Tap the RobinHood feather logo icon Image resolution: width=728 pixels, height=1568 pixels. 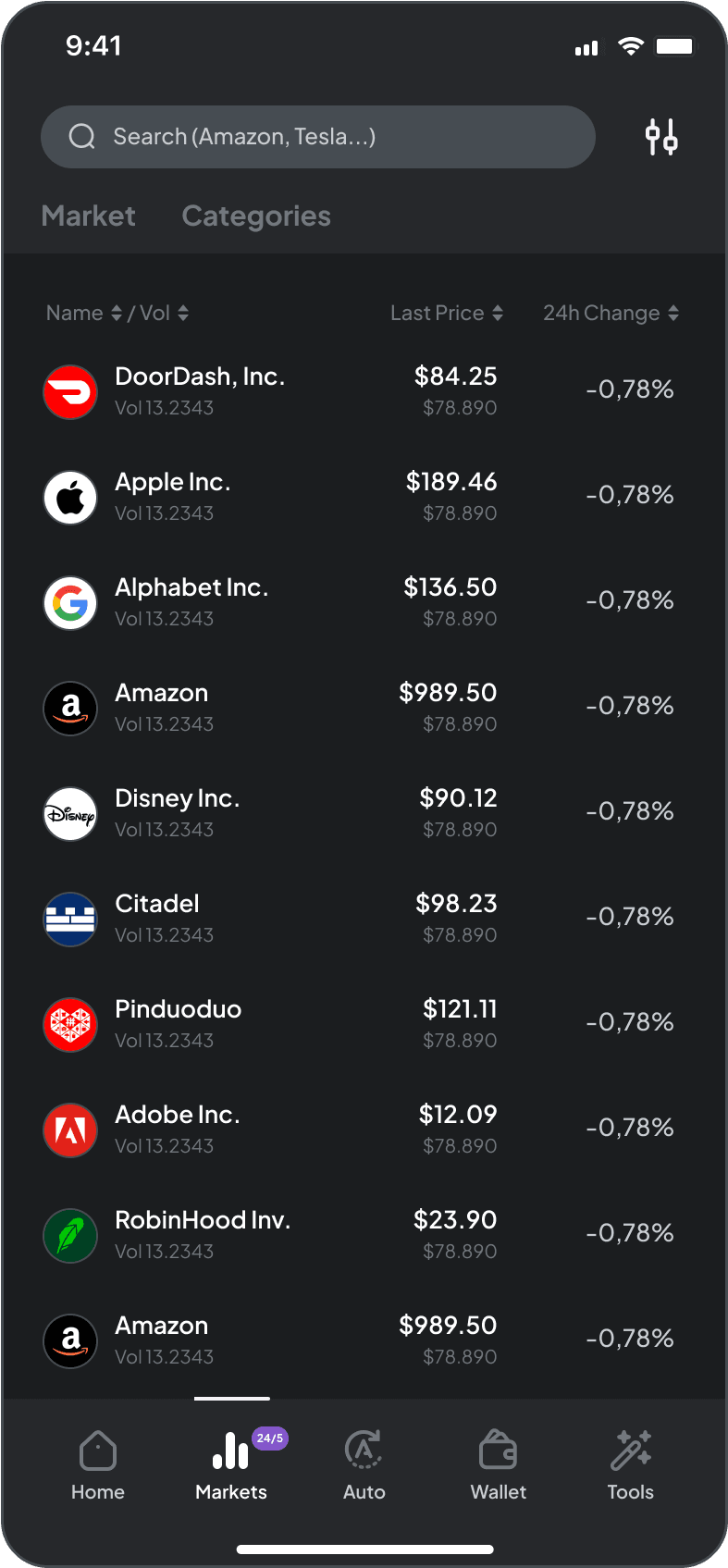pos(70,1235)
